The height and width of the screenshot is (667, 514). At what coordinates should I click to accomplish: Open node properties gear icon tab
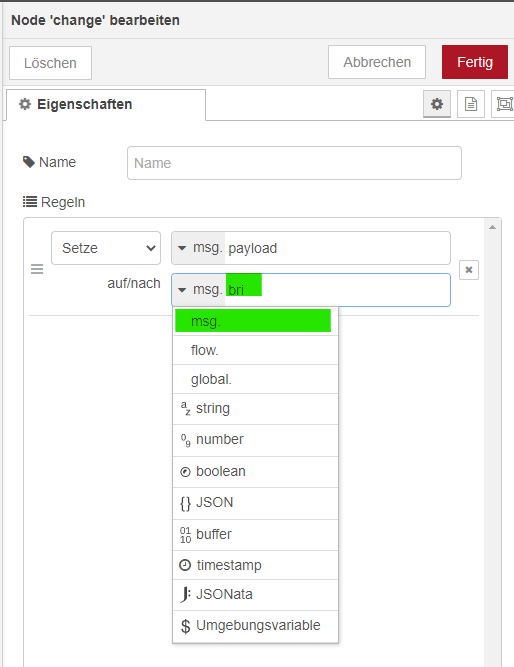click(x=437, y=104)
